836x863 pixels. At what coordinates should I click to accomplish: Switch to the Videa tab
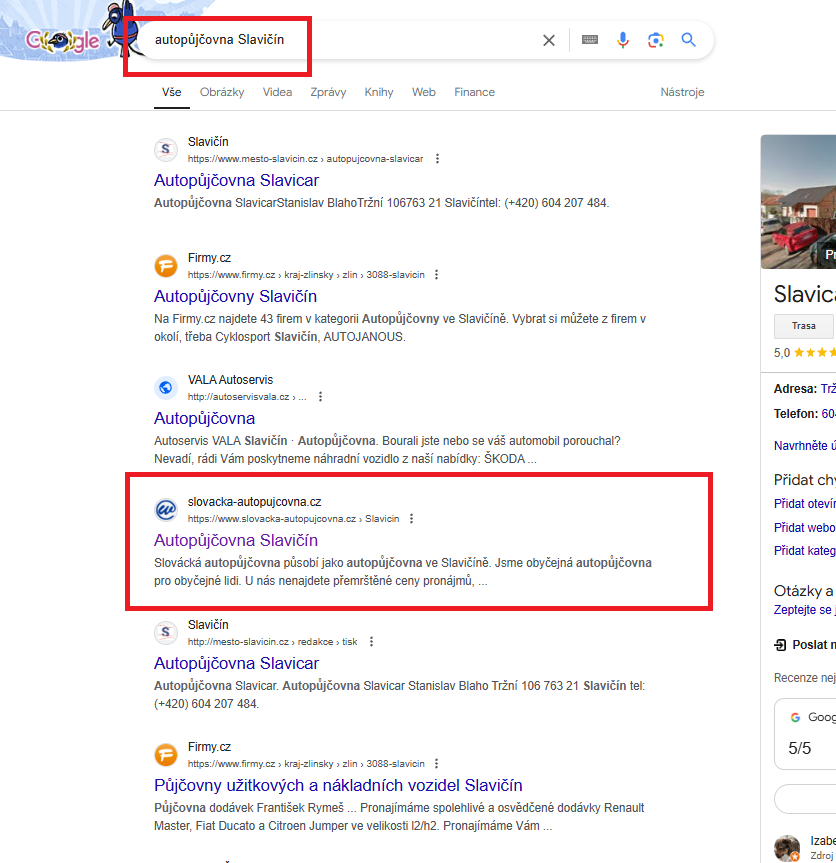pos(277,92)
